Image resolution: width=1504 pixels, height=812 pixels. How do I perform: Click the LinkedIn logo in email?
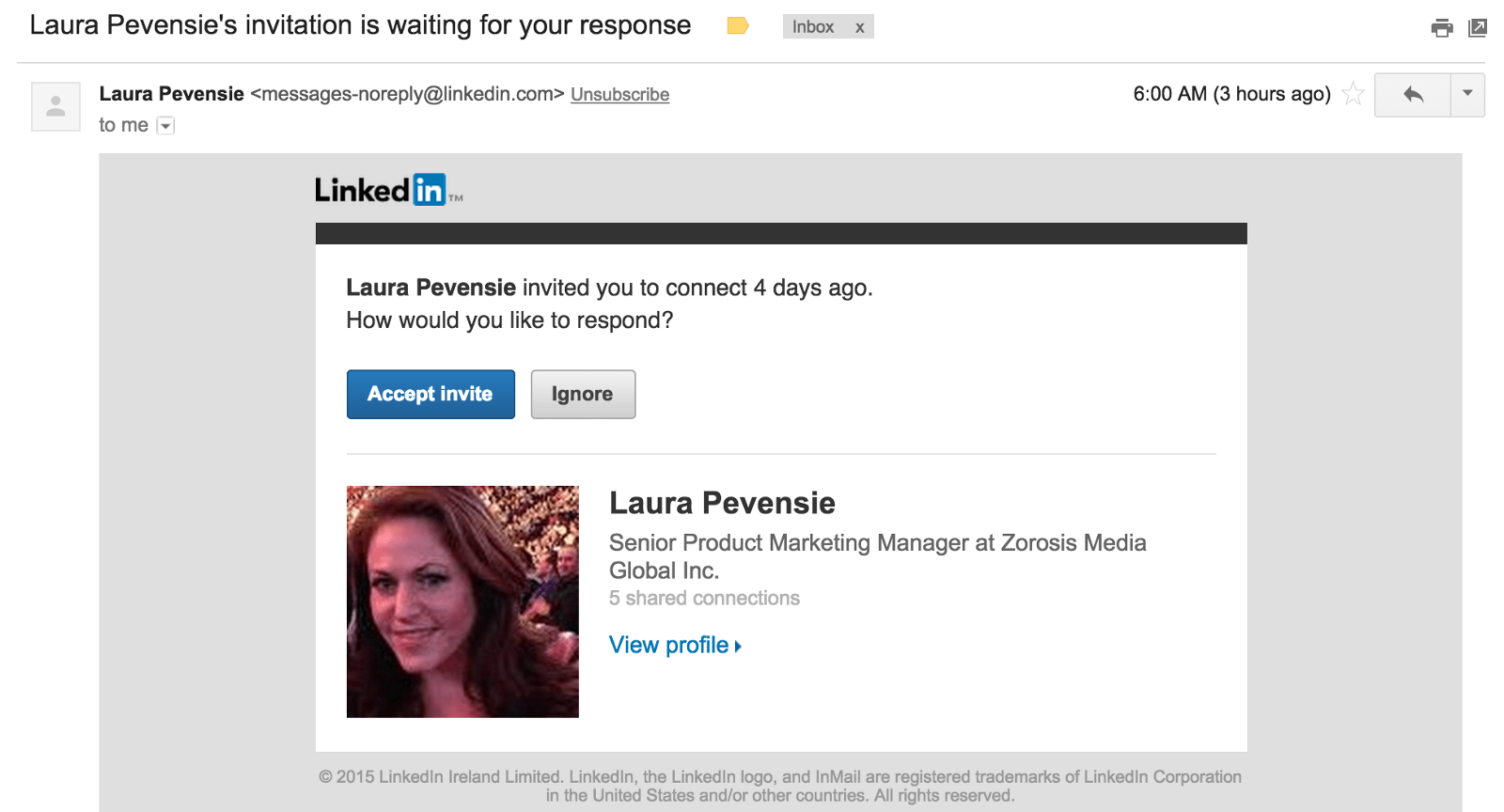coord(388,190)
